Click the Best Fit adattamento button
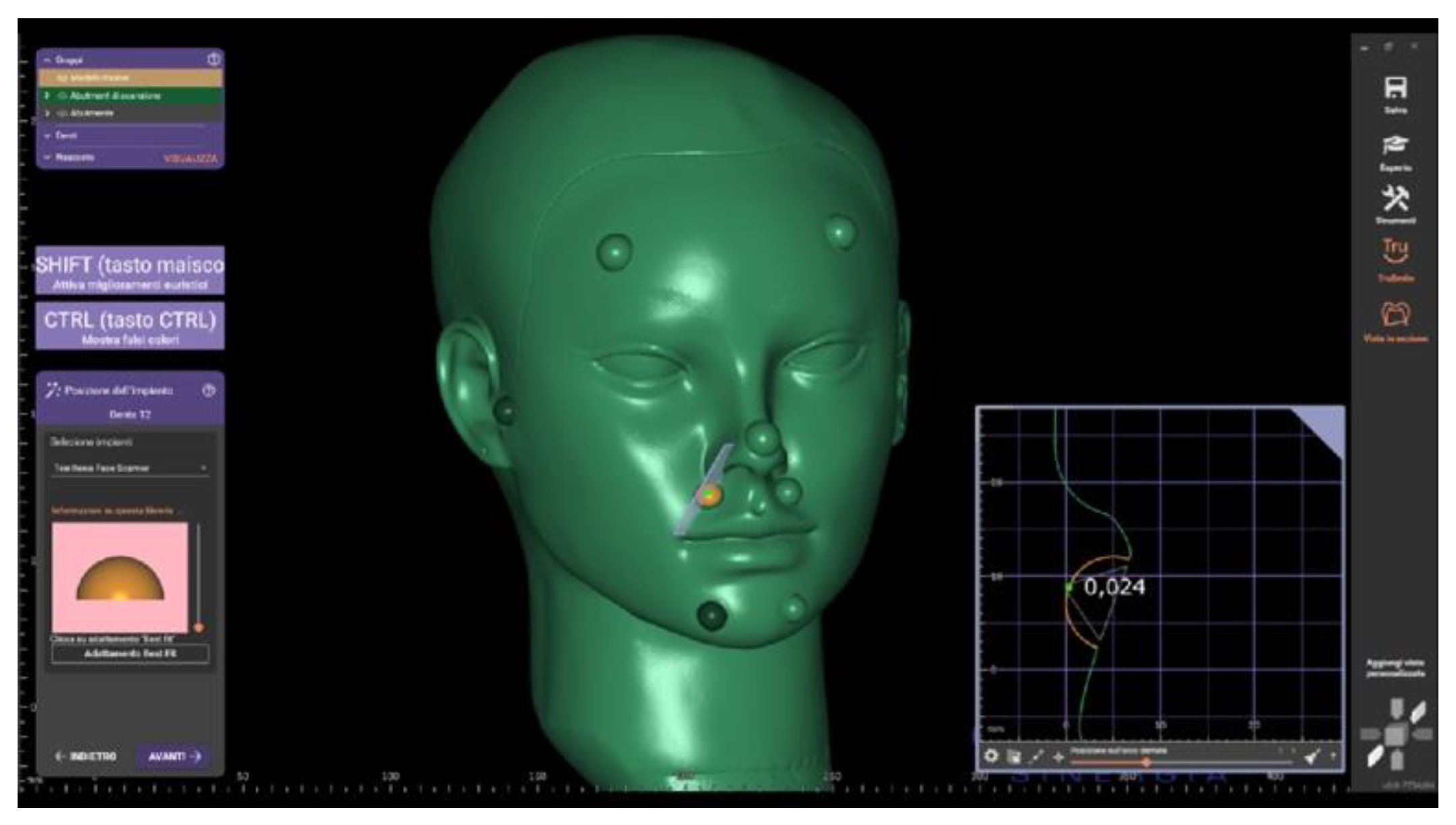1456x825 pixels. click(x=130, y=654)
